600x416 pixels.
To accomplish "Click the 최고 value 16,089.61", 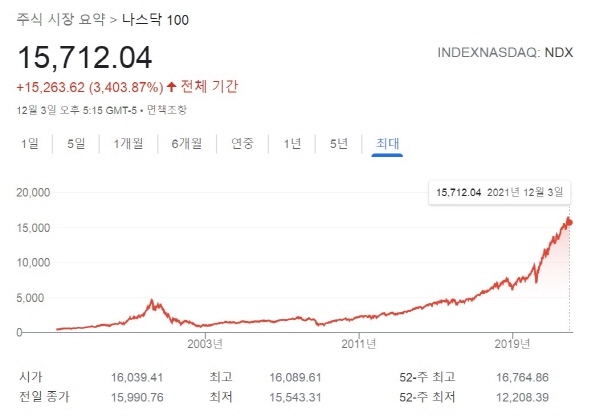I will pos(295,378).
